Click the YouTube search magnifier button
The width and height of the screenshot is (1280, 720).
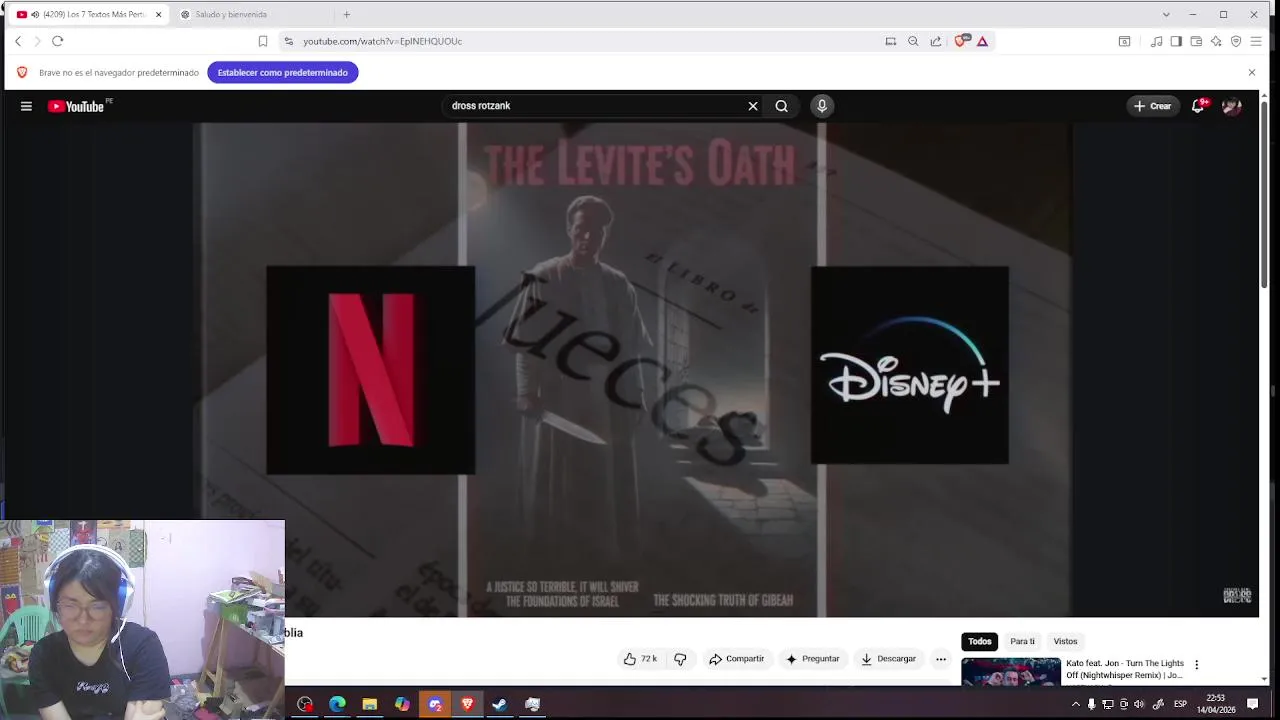point(782,106)
